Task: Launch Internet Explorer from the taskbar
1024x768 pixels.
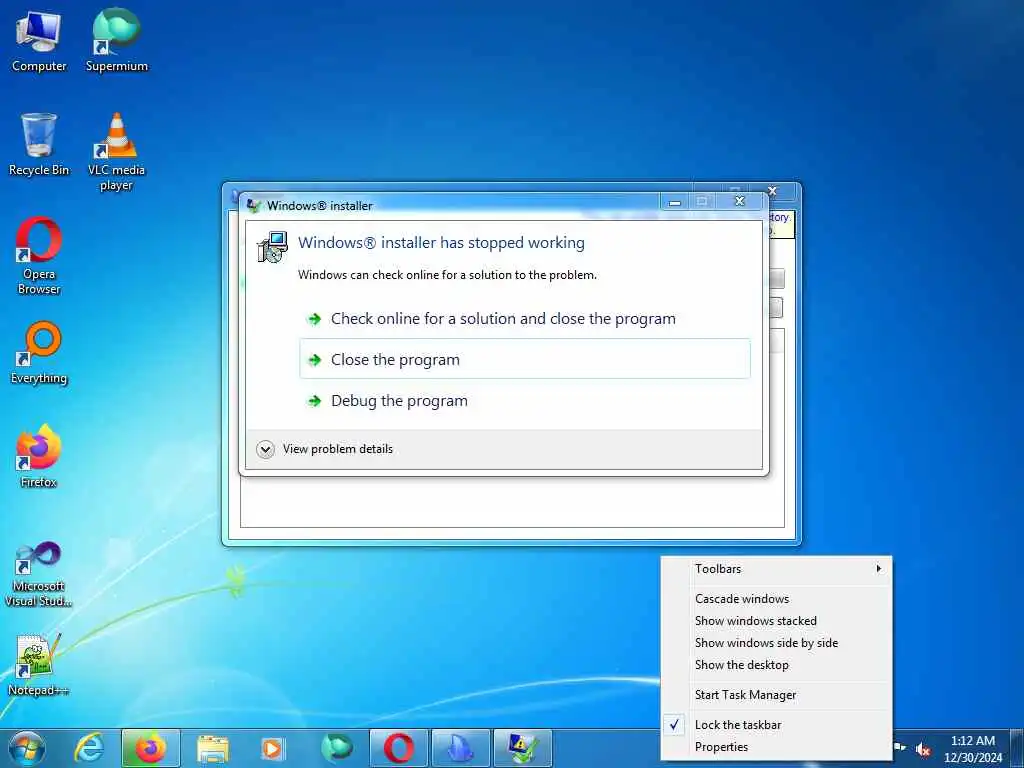Action: tap(89, 748)
